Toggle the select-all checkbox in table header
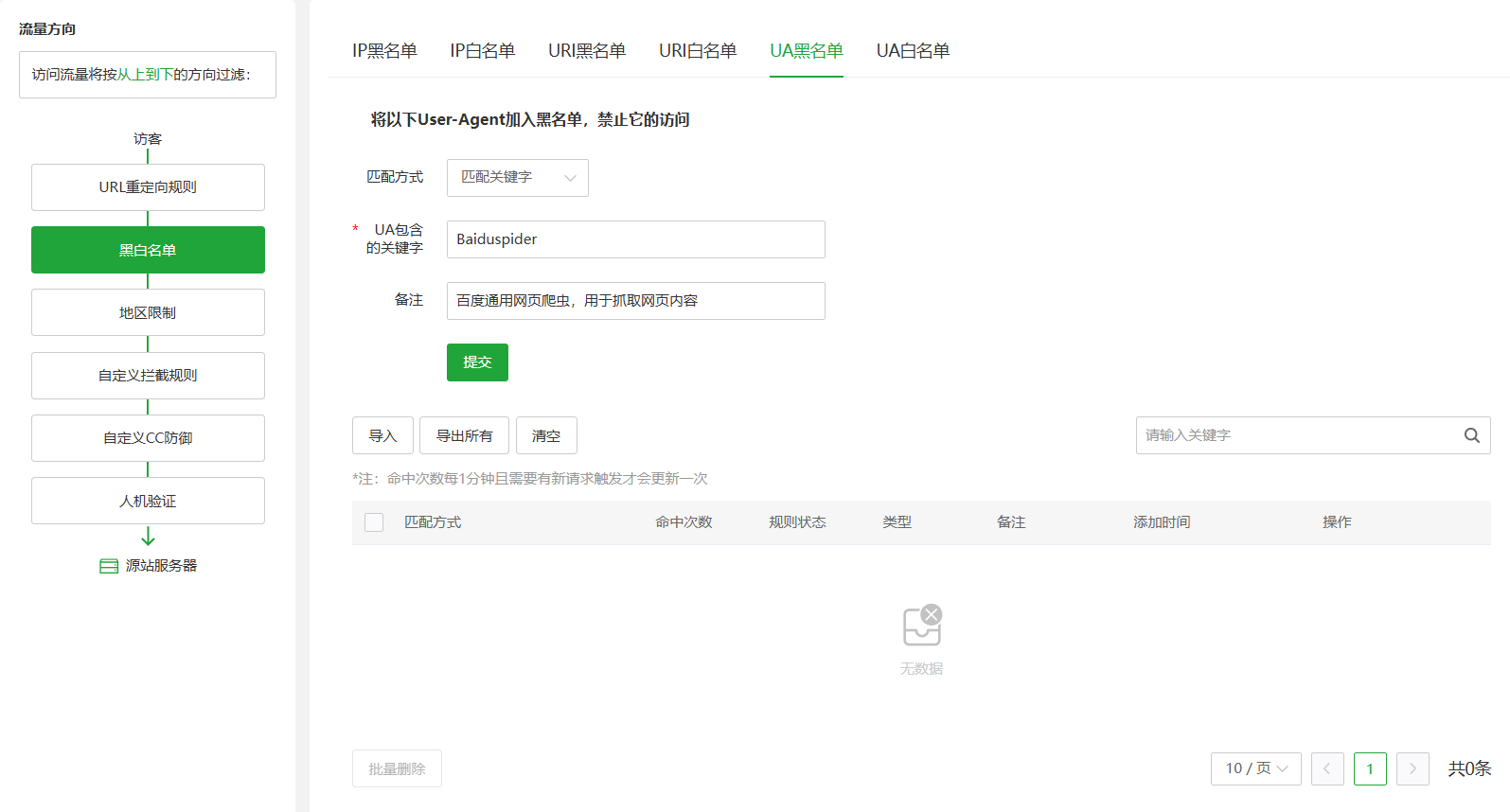 374,522
